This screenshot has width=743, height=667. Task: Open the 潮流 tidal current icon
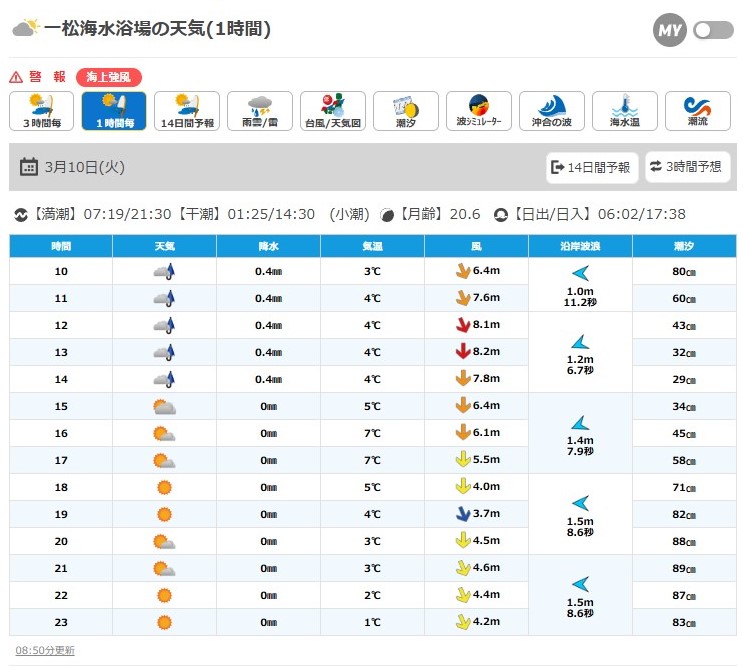[x=698, y=111]
